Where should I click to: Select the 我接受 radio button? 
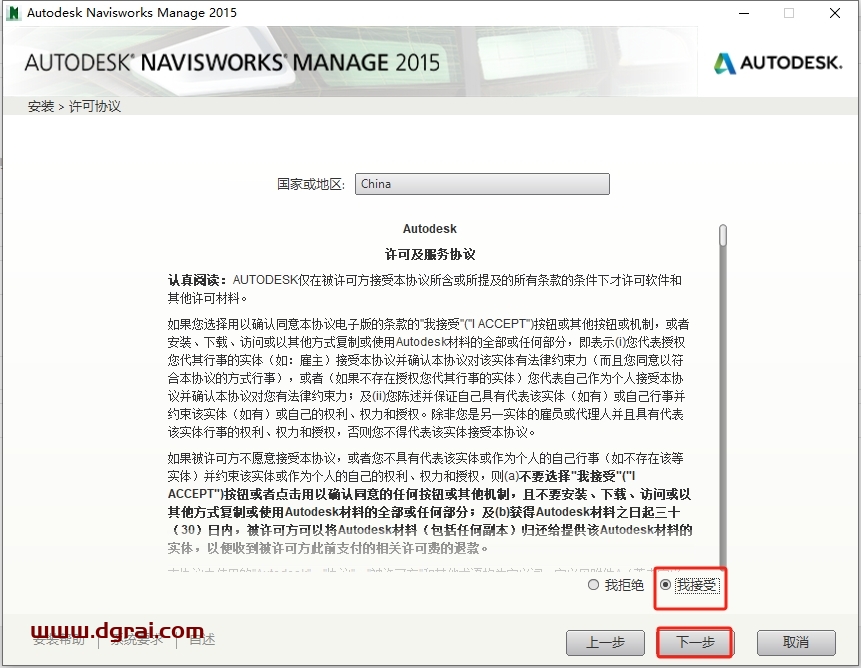point(666,585)
